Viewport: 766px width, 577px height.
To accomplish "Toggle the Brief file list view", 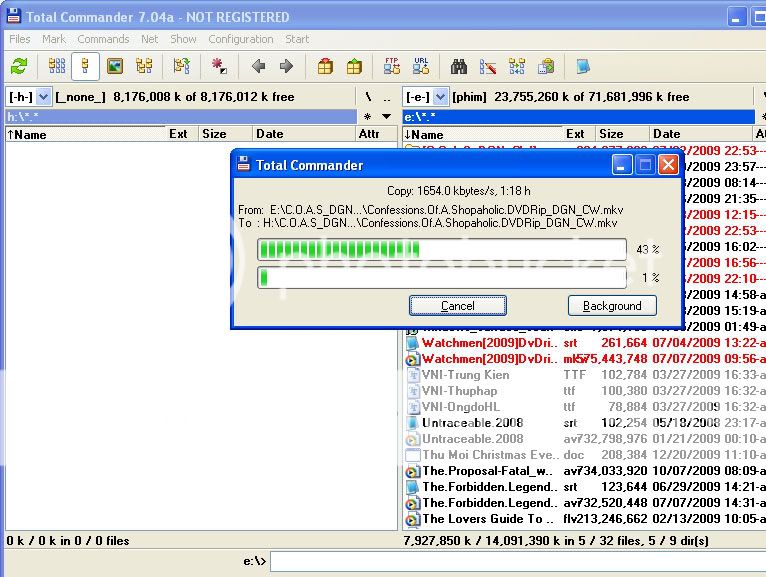I will point(57,67).
